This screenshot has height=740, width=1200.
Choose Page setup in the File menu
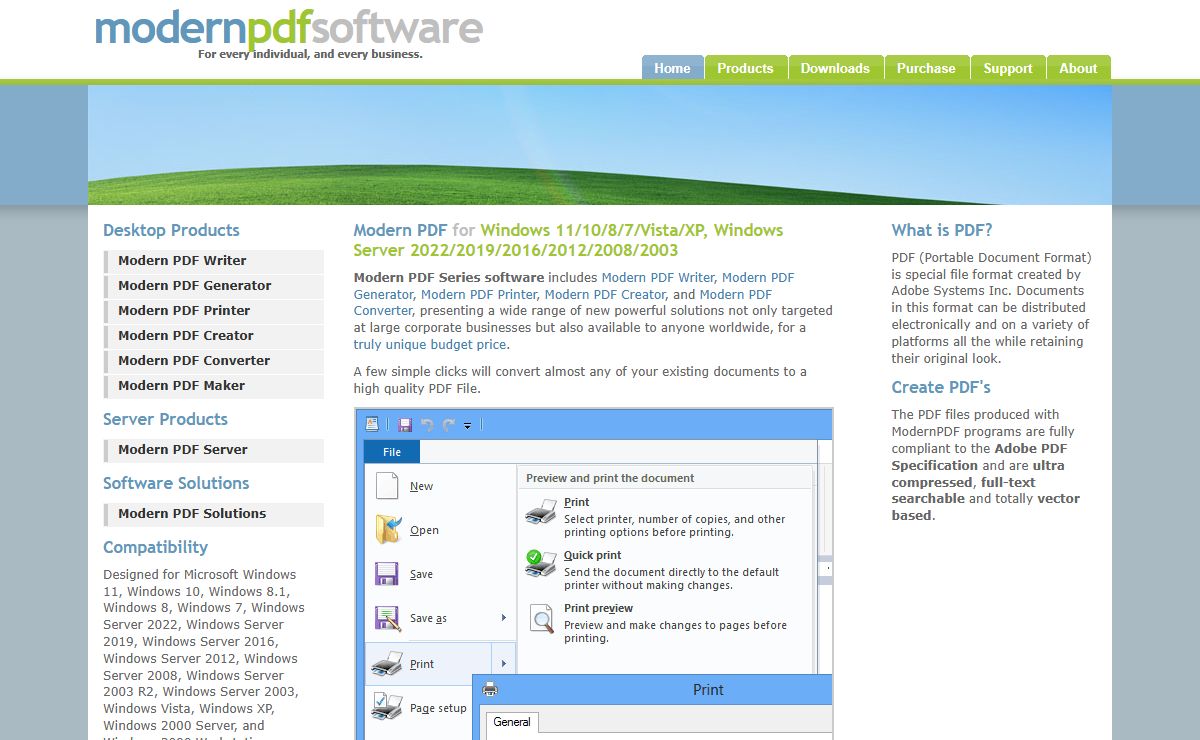tap(438, 708)
